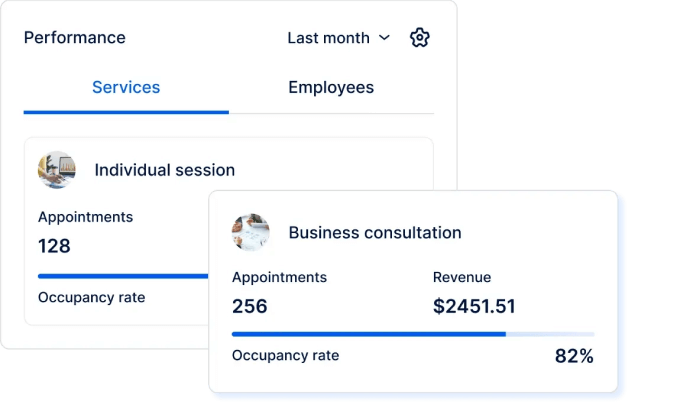The width and height of the screenshot is (680, 414).
Task: Click the Business consultation avatar image
Action: (251, 232)
